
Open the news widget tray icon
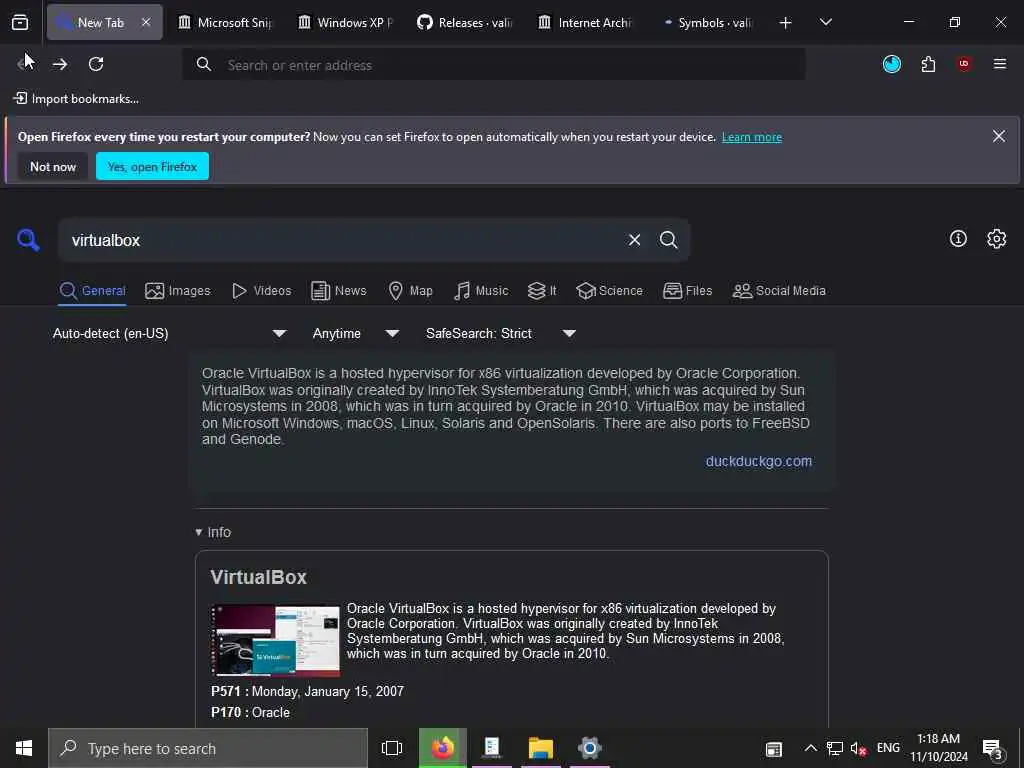[774, 749]
